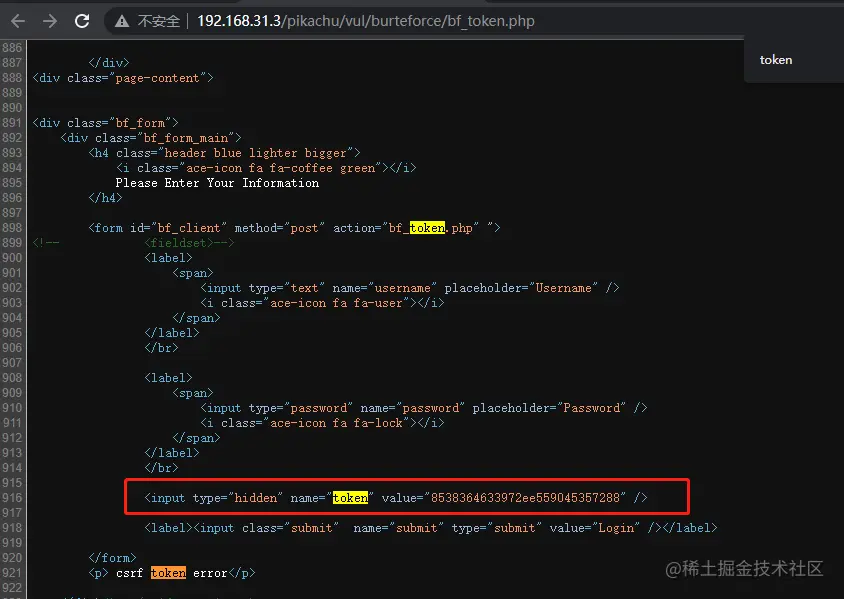Click the find box containing 'token'
The height and width of the screenshot is (599, 844).
coord(776,60)
